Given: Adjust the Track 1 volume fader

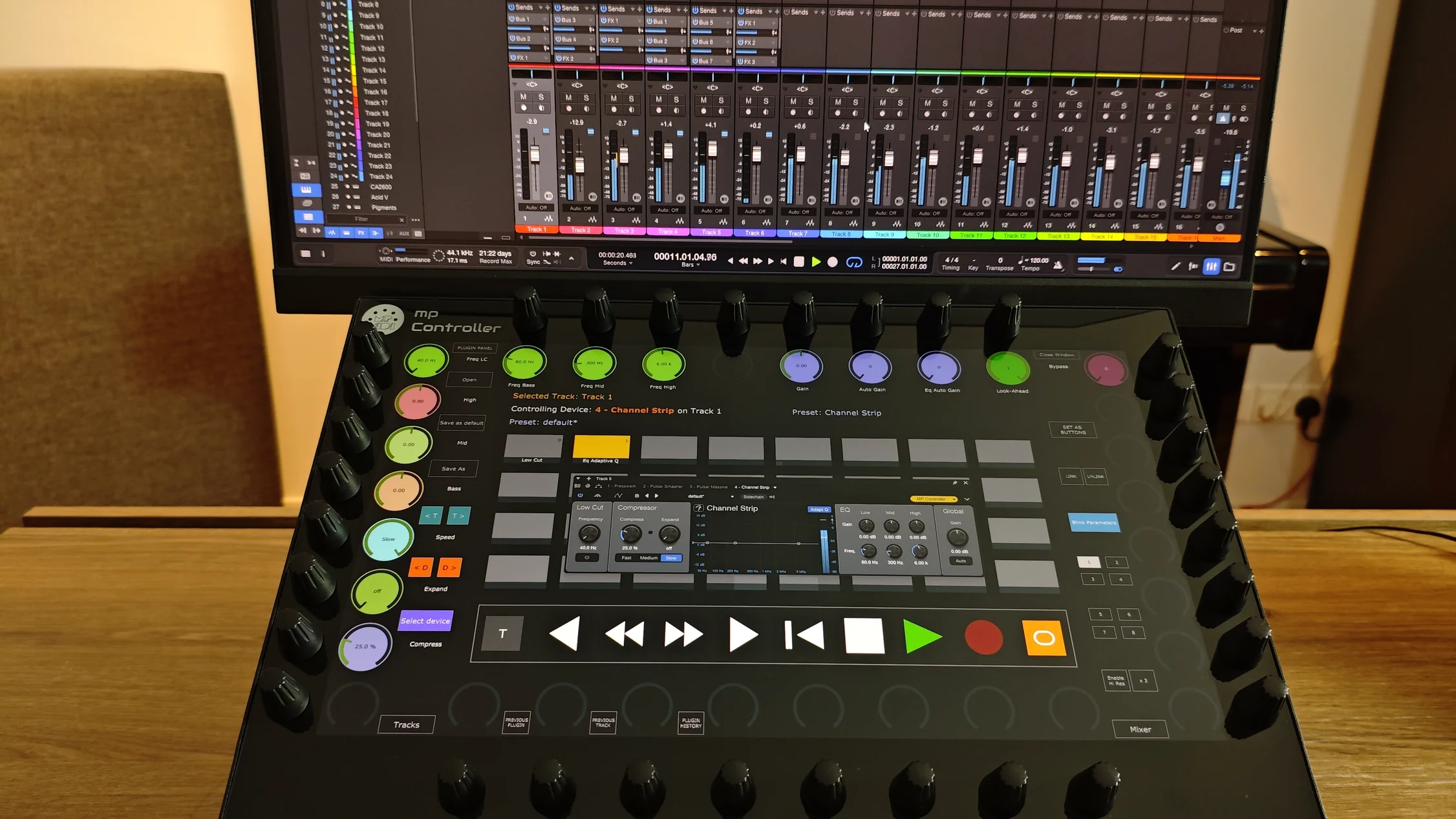Looking at the screenshot, I should (535, 154).
